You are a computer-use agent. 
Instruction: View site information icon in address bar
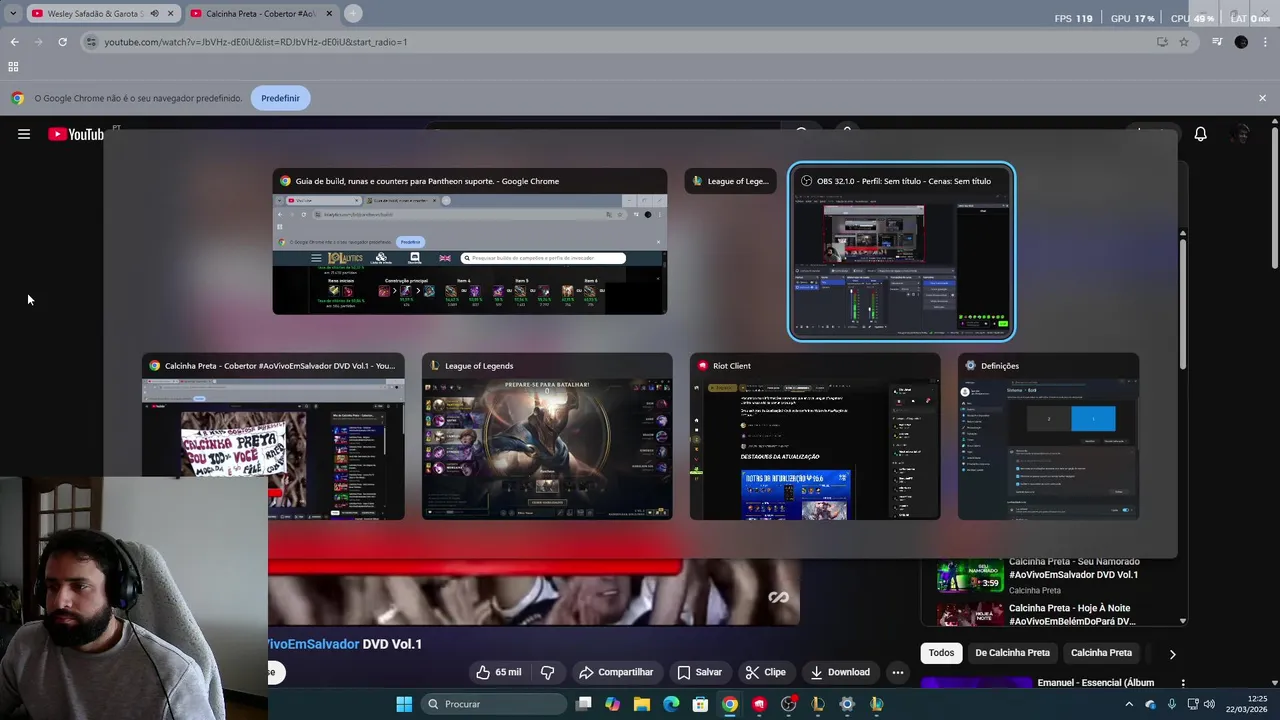(91, 42)
